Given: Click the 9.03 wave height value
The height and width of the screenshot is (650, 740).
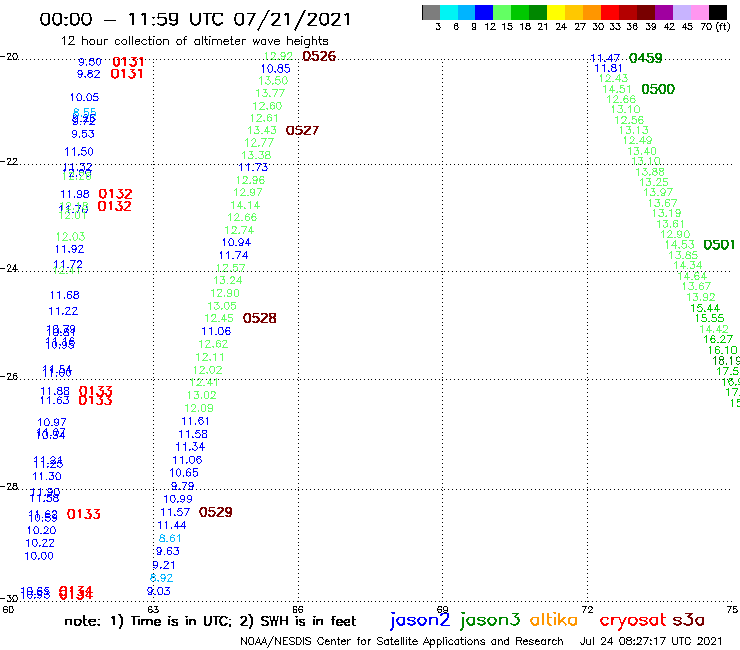Looking at the screenshot, I should click(159, 591).
